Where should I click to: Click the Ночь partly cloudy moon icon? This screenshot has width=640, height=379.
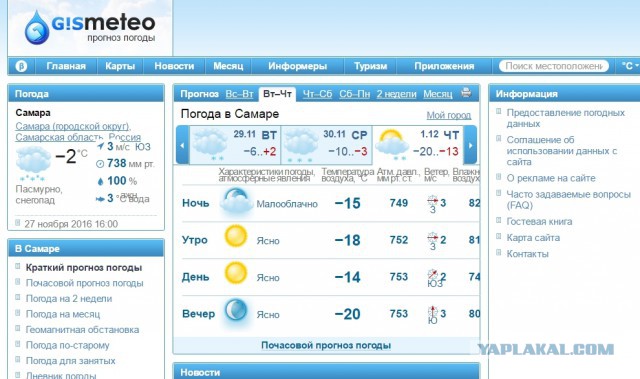tap(236, 201)
